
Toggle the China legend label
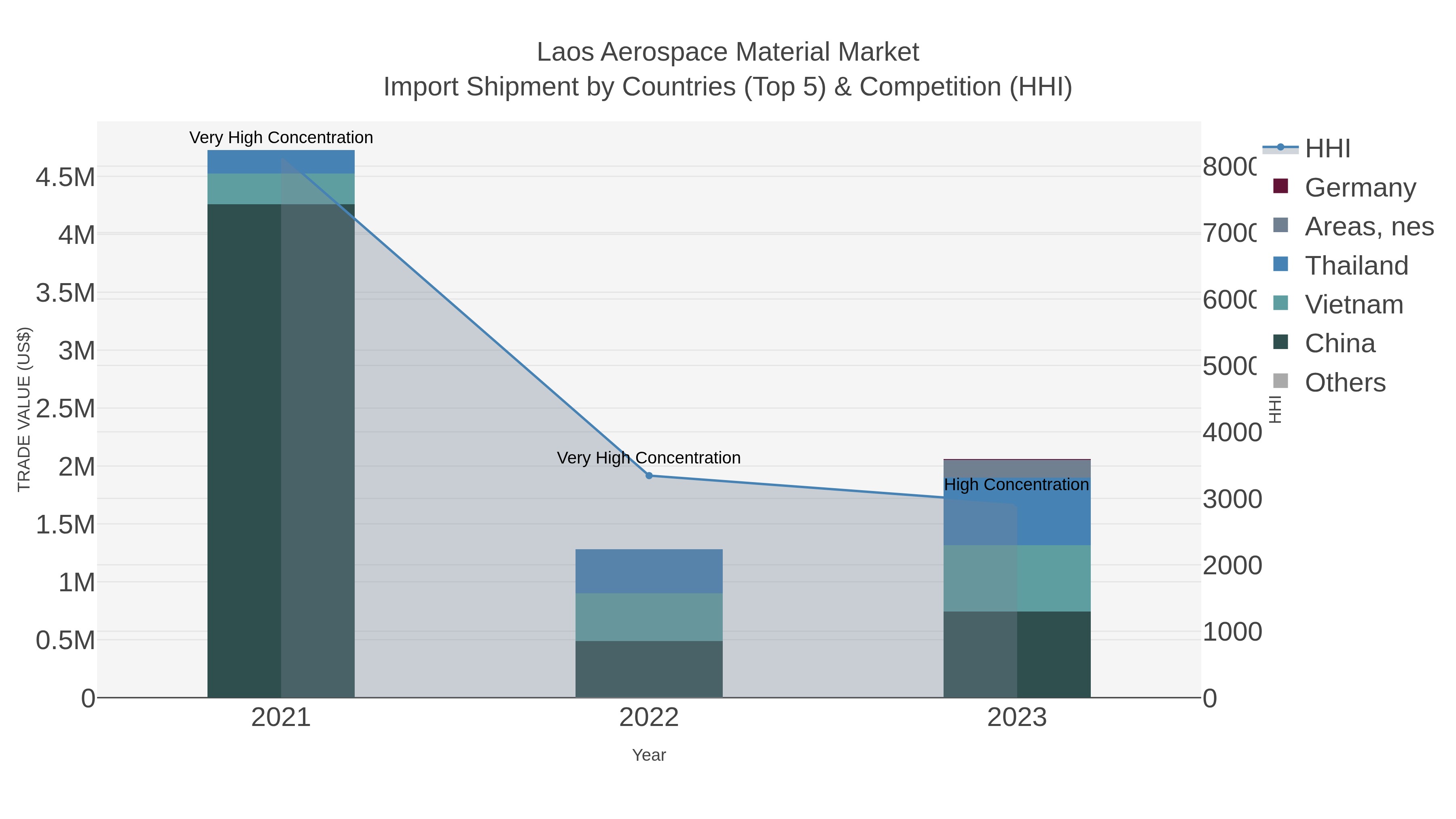1340,343
